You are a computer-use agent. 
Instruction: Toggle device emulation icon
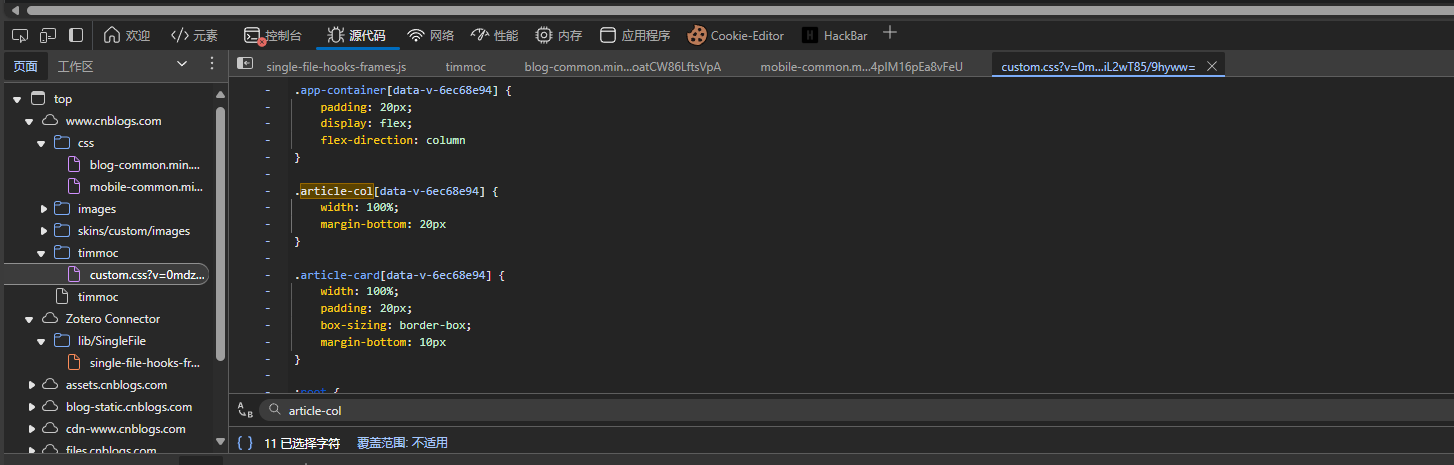[48, 35]
